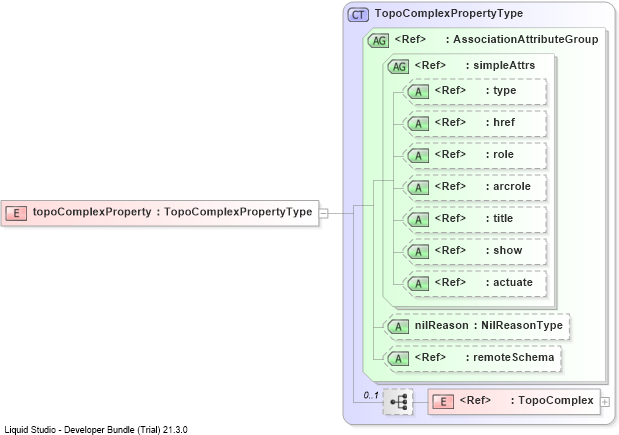Select the ': arcrole' attribute label
Image resolution: width=619 pixels, height=435 pixels.
click(508, 186)
